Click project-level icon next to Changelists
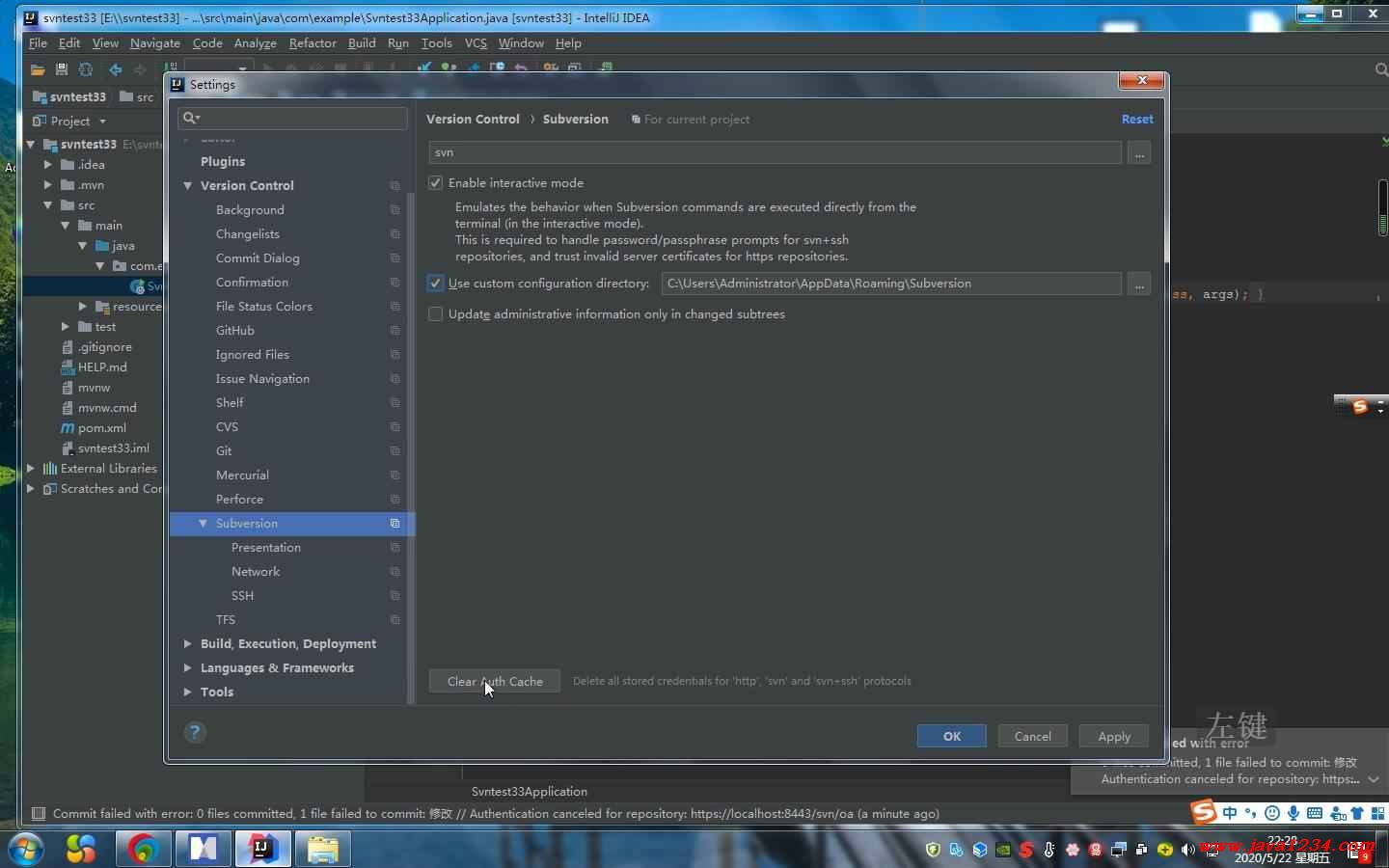 tap(395, 234)
